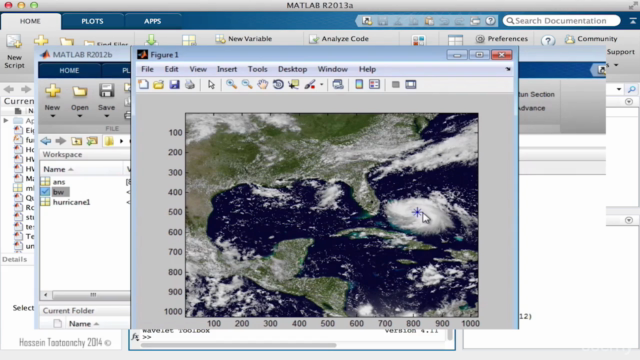
Task: Click the Layout icon in R2013a toolstrip
Action: coord(455,40)
